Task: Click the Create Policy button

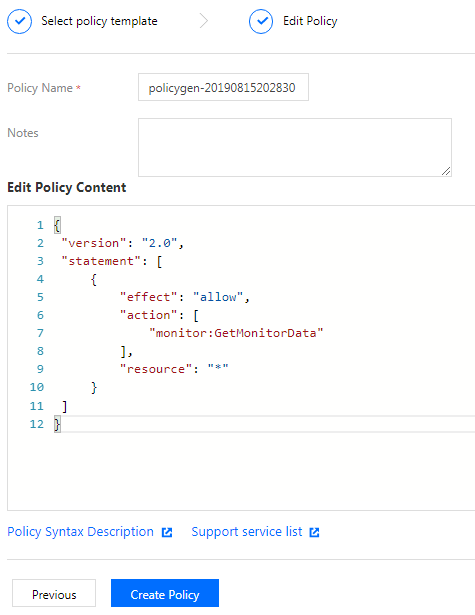Action: point(165,593)
